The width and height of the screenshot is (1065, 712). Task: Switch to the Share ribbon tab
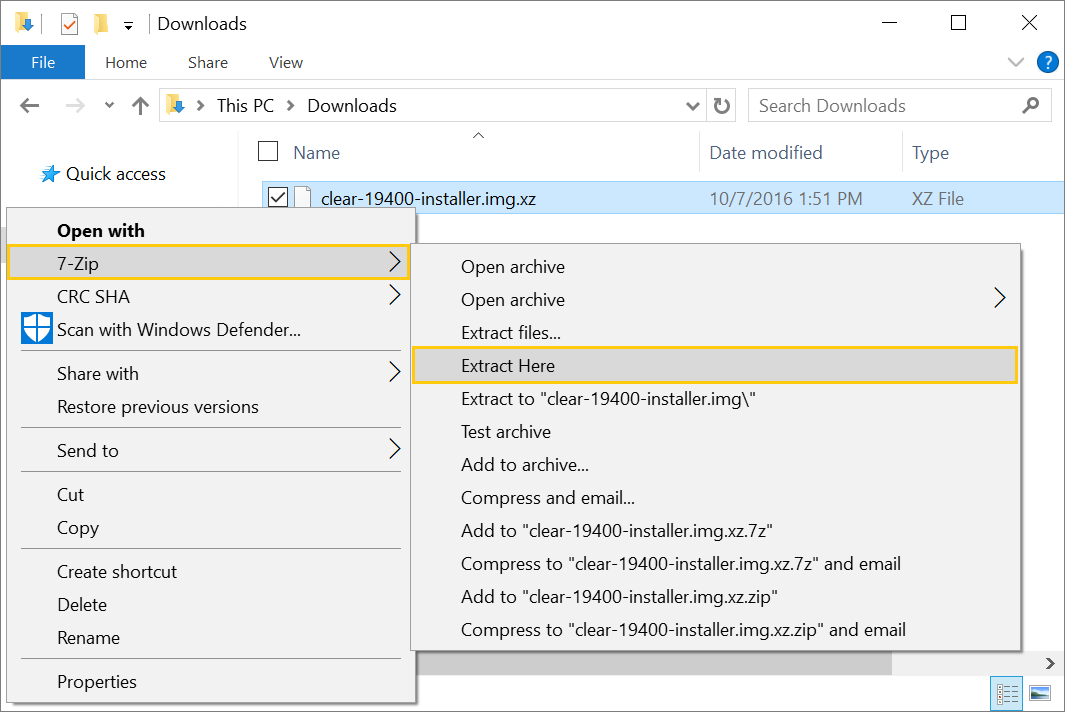208,63
